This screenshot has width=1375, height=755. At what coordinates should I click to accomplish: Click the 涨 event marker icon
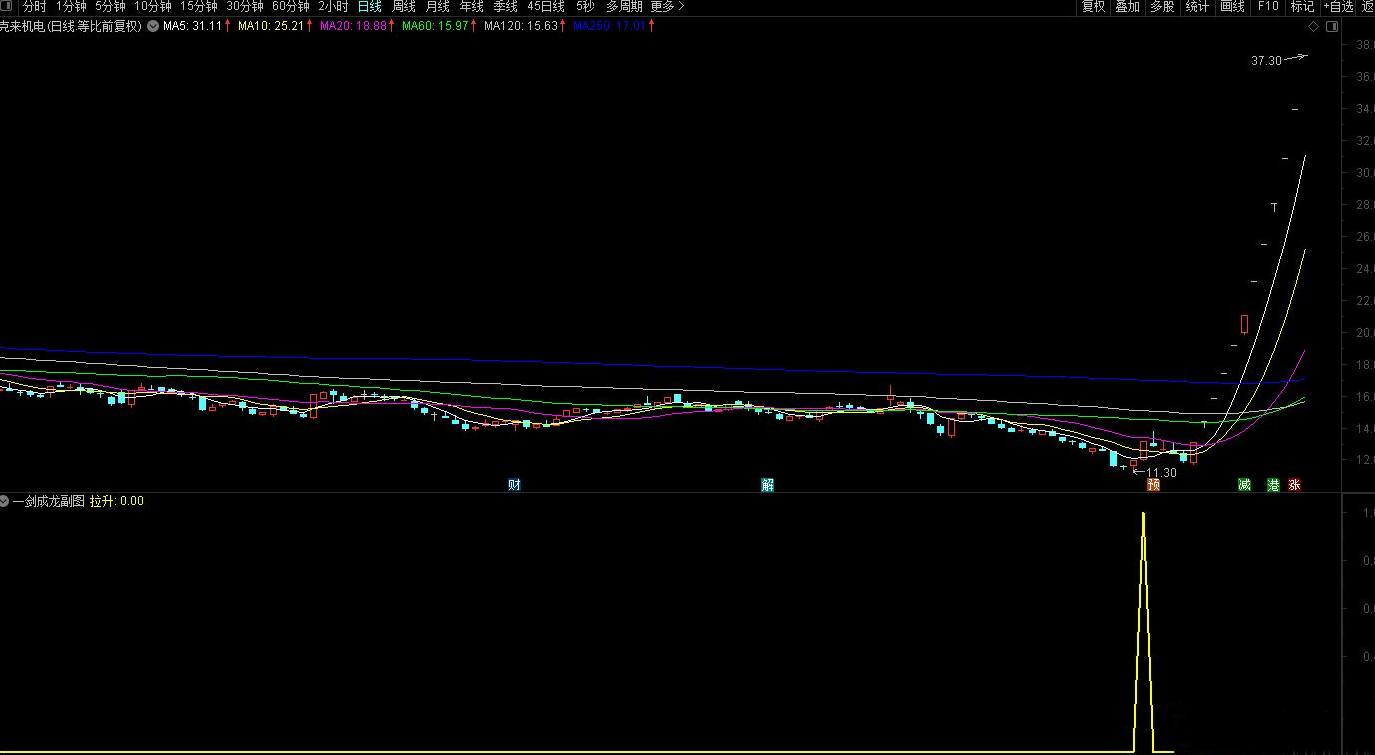click(1294, 485)
